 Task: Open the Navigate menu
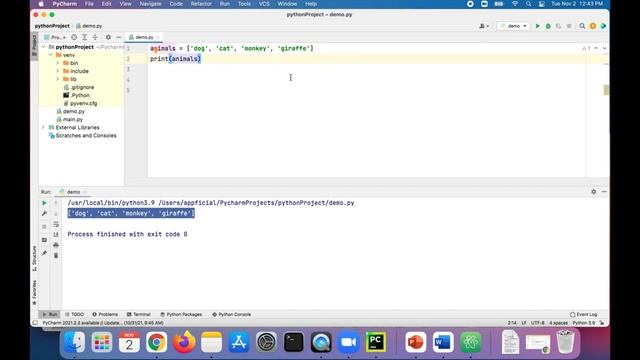tap(150, 4)
